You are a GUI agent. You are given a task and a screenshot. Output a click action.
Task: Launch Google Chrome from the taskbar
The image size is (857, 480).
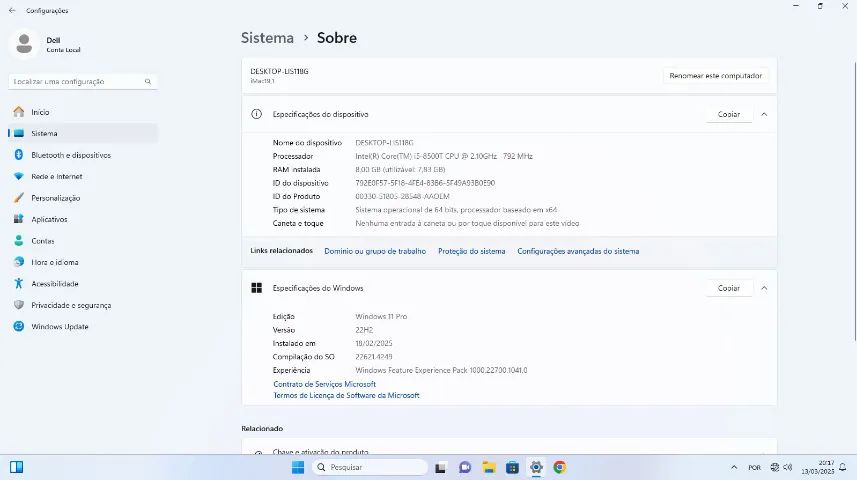(560, 467)
